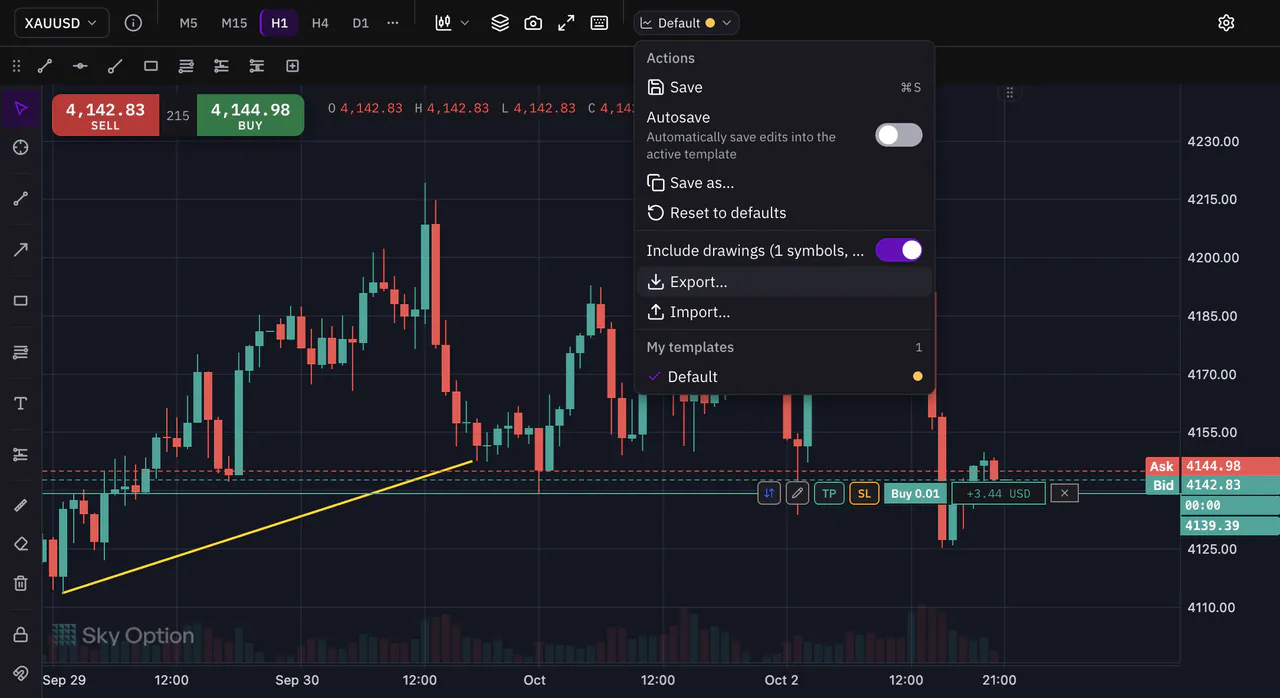The height and width of the screenshot is (698, 1280).
Task: Click the green BUY 4,144.98 button
Action: [x=250, y=116]
